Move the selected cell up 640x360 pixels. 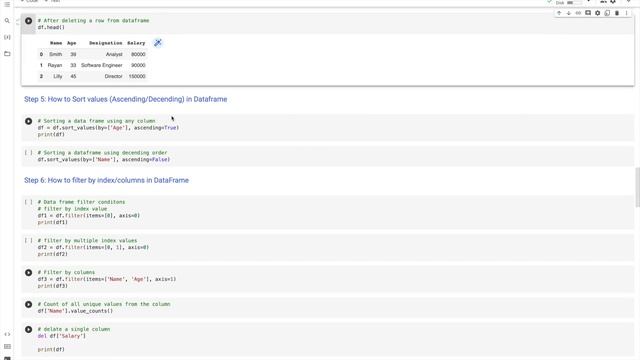[x=559, y=13]
